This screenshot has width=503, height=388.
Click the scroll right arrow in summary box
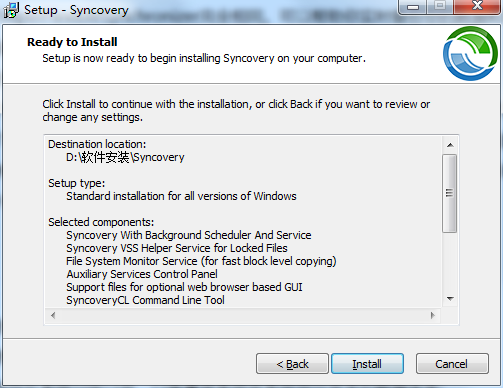click(433, 315)
